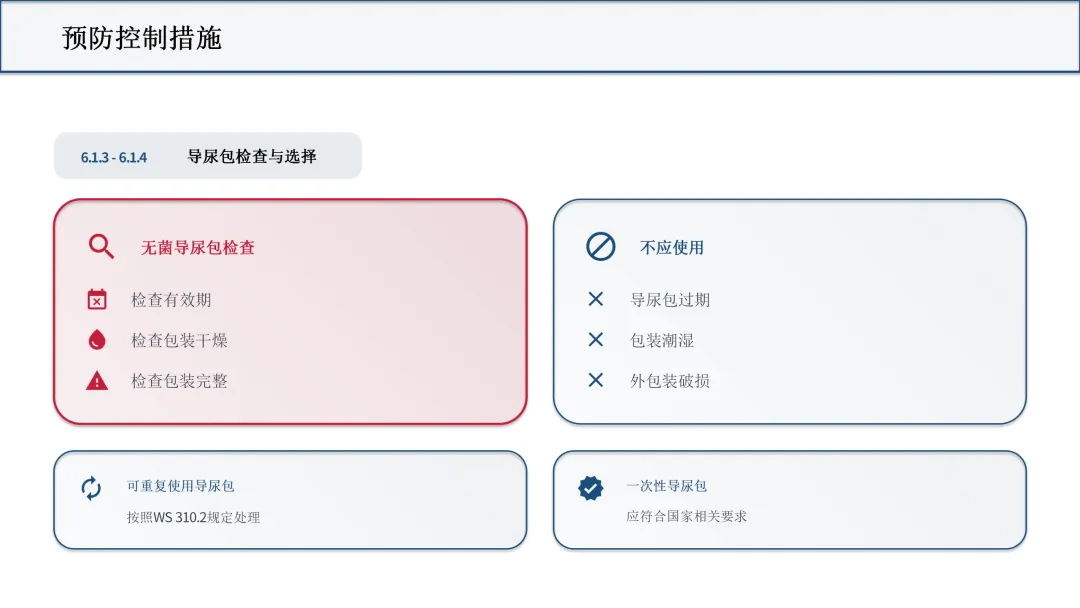
Task: Click the 无菌导尿包检查 card title
Action: 198,247
